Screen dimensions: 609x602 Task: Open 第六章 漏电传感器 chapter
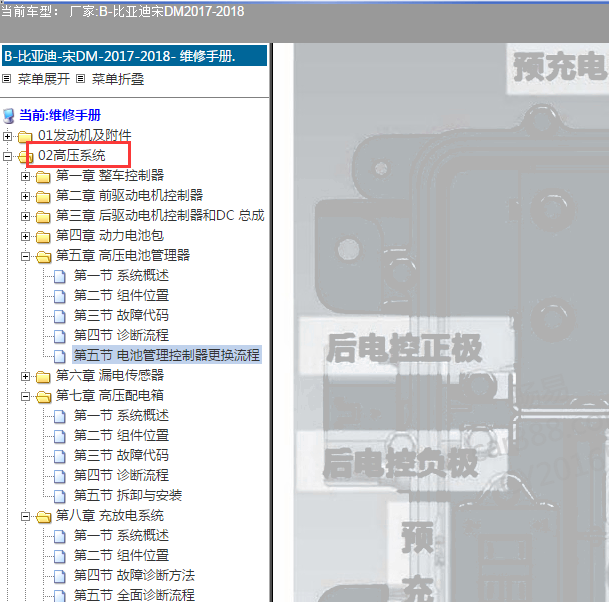110,375
